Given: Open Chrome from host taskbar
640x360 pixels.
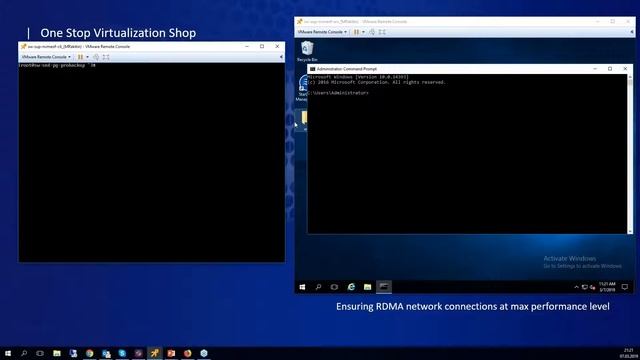Looking at the screenshot, I should tap(89, 353).
